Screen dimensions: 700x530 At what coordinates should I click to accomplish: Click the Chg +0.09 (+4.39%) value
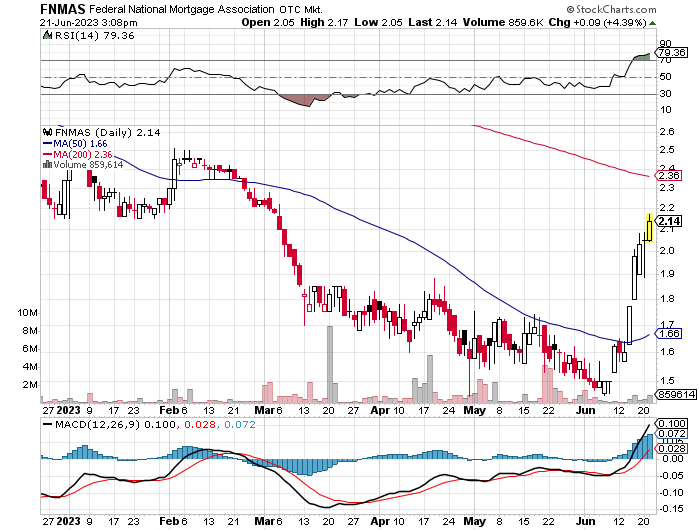[597, 23]
